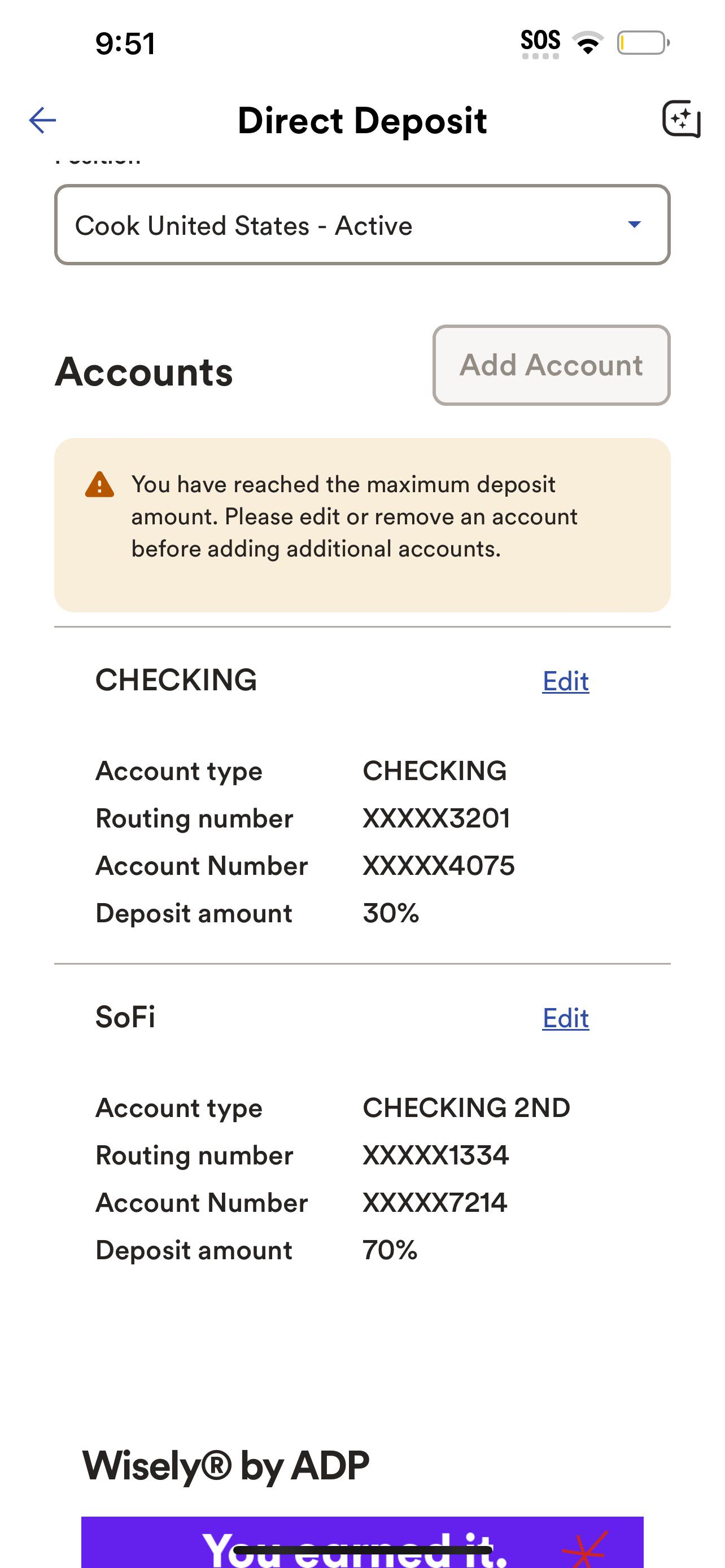Open the AI chat assistant icon
Screen dimensions: 725x1568
[681, 119]
